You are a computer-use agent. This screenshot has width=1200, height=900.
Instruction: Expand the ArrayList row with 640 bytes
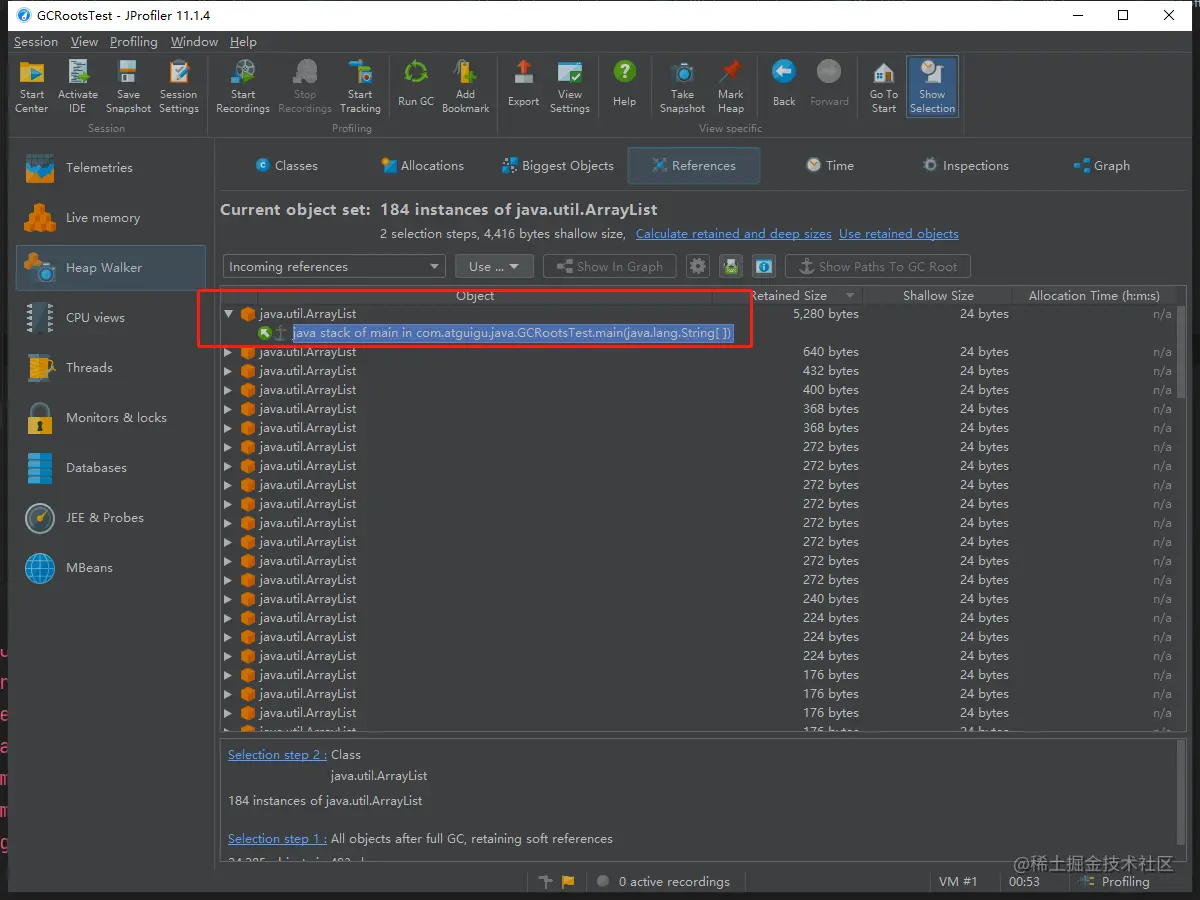[229, 352]
